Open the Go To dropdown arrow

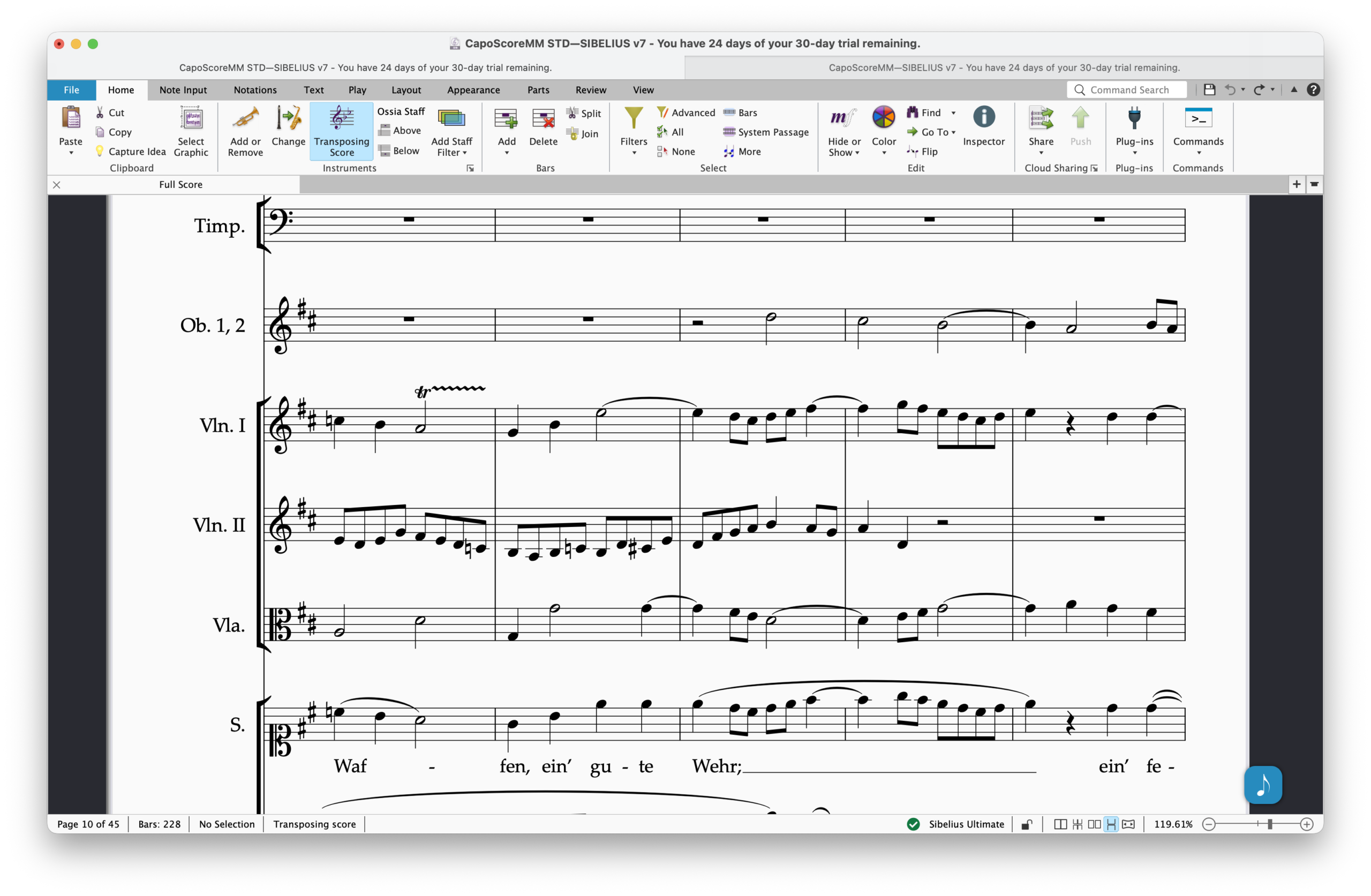tap(953, 132)
